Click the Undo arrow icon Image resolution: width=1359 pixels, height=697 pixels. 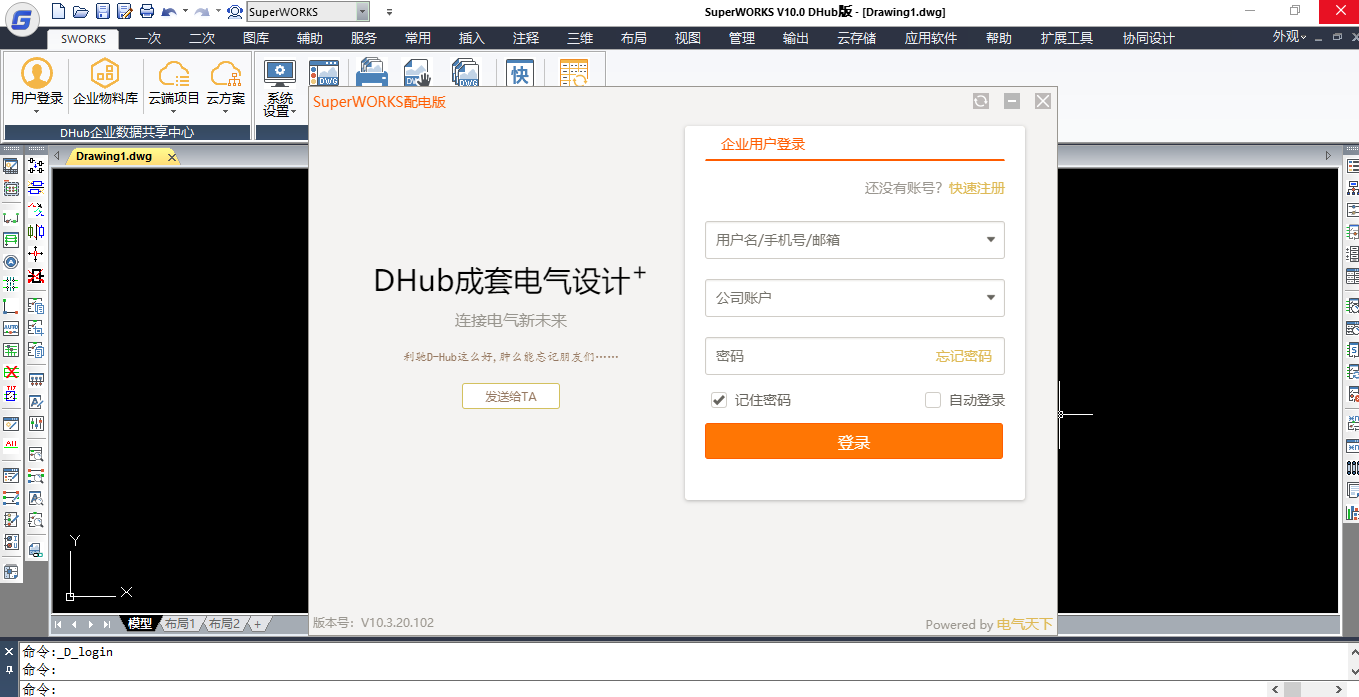169,11
